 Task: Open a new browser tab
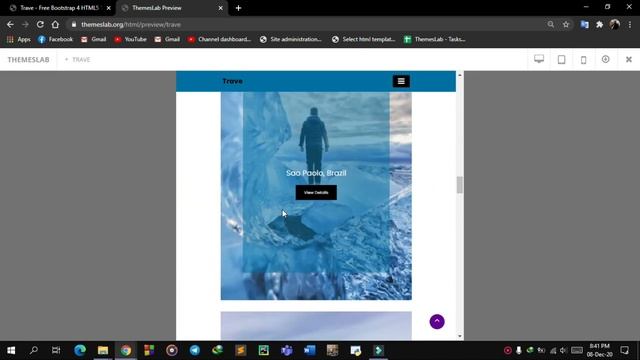(238, 8)
